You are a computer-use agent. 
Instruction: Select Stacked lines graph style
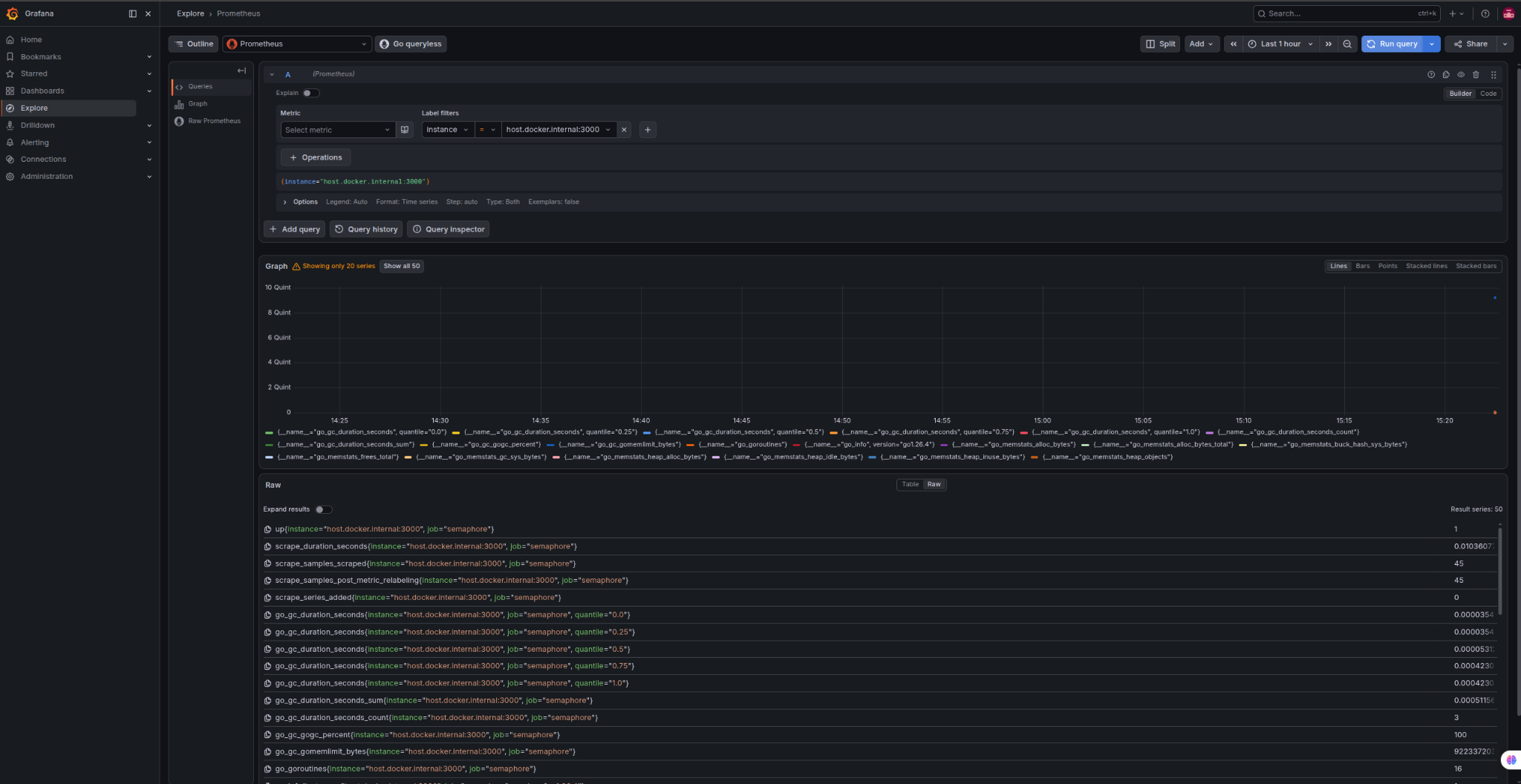[1427, 266]
